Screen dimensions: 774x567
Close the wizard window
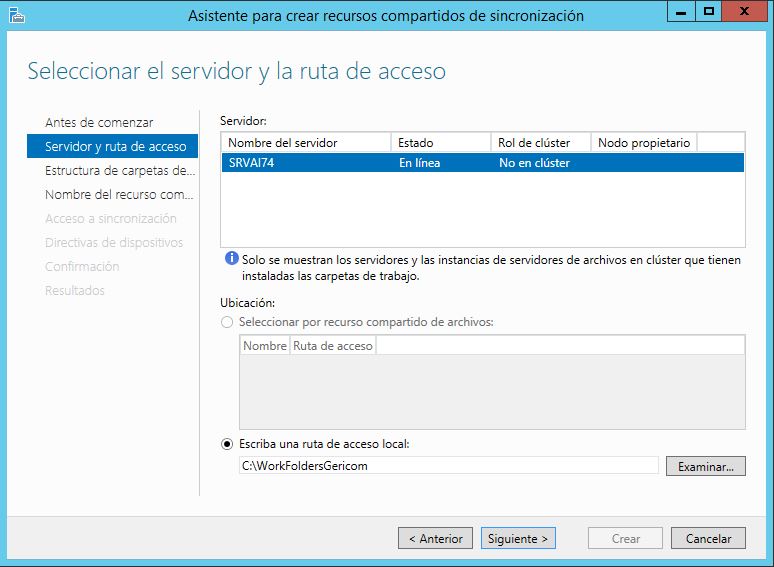click(746, 13)
